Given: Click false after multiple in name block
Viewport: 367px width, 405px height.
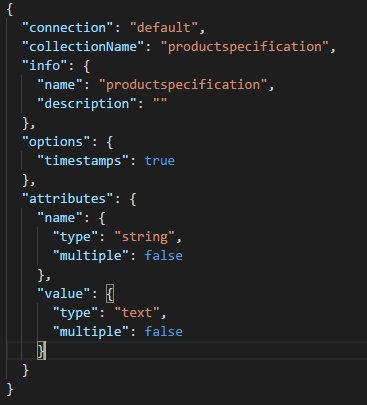Looking at the screenshot, I should (164, 256).
